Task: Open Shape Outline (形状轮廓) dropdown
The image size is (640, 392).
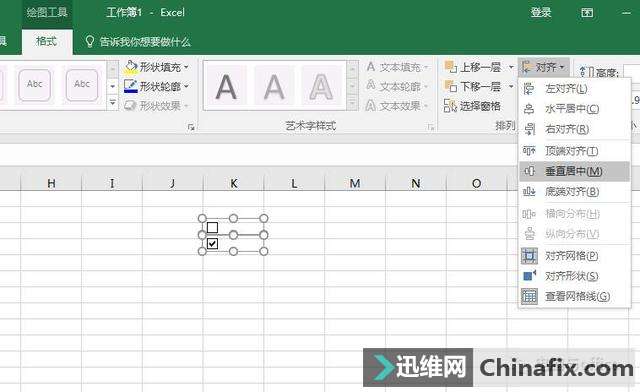Action: click(x=157, y=86)
